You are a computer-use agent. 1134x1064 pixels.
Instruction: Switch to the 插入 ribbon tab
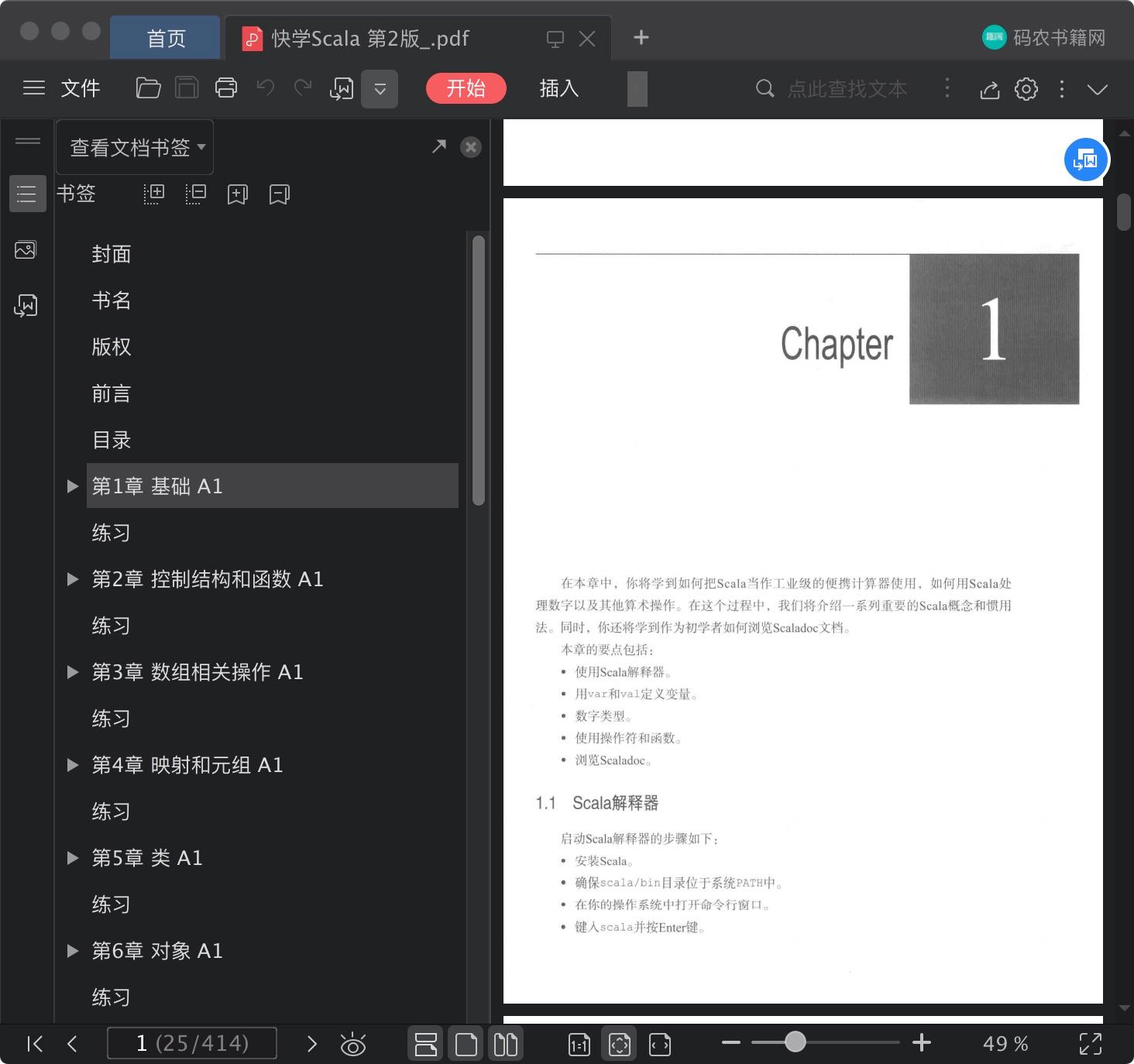click(x=559, y=88)
